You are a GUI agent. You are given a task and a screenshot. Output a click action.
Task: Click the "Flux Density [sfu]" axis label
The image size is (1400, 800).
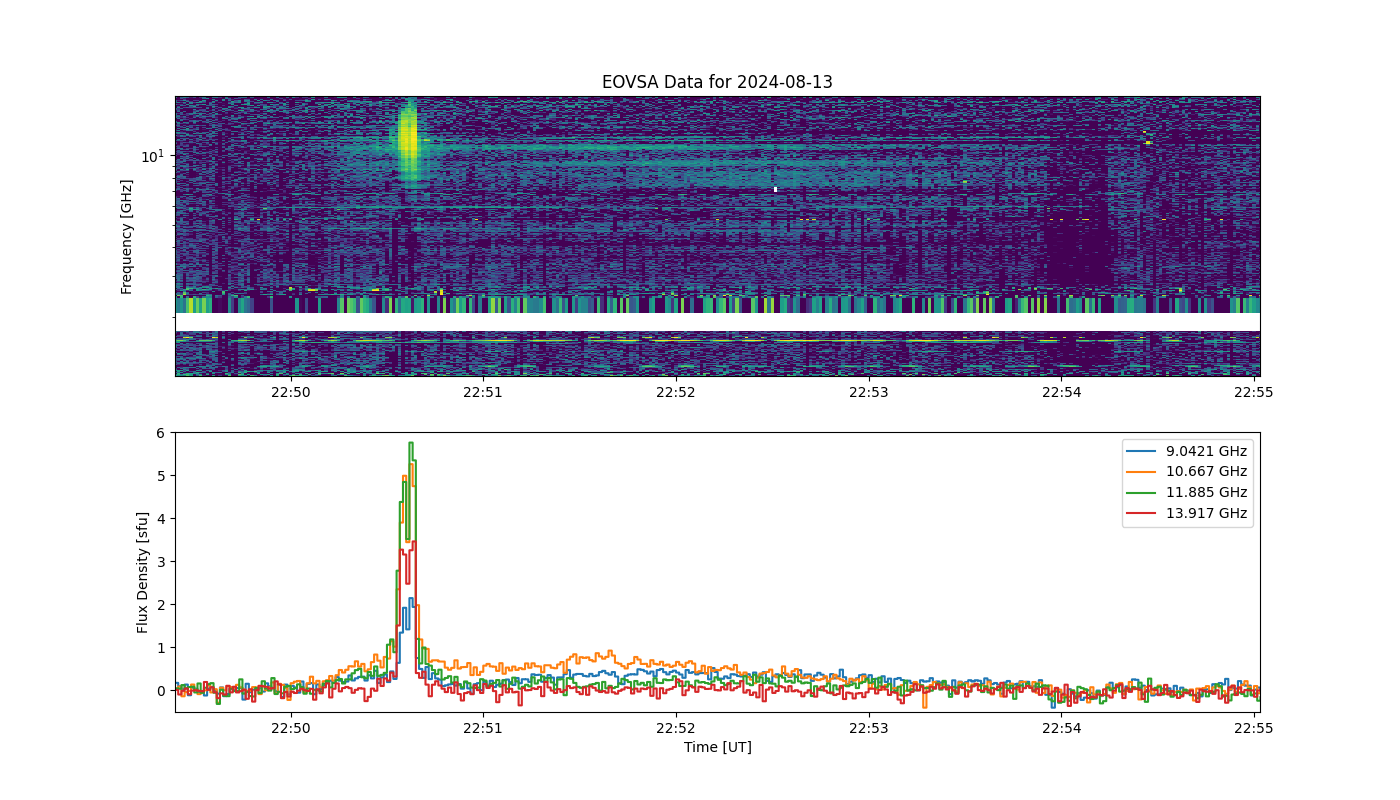pos(143,572)
